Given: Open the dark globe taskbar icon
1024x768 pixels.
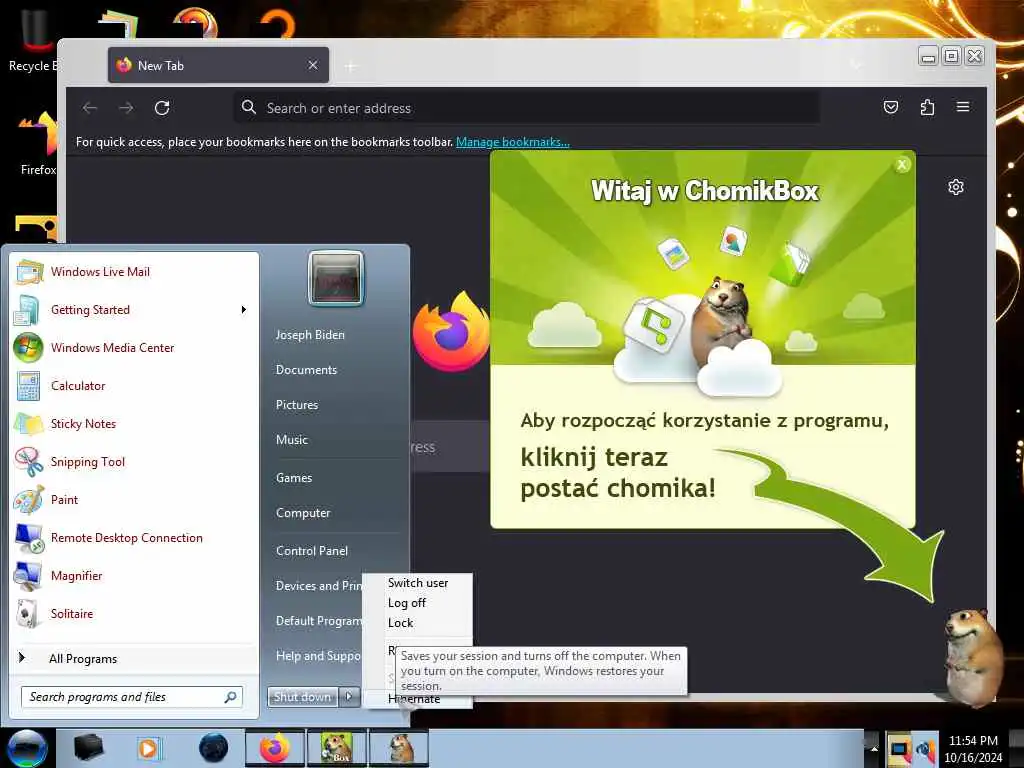Looking at the screenshot, I should click(214, 748).
